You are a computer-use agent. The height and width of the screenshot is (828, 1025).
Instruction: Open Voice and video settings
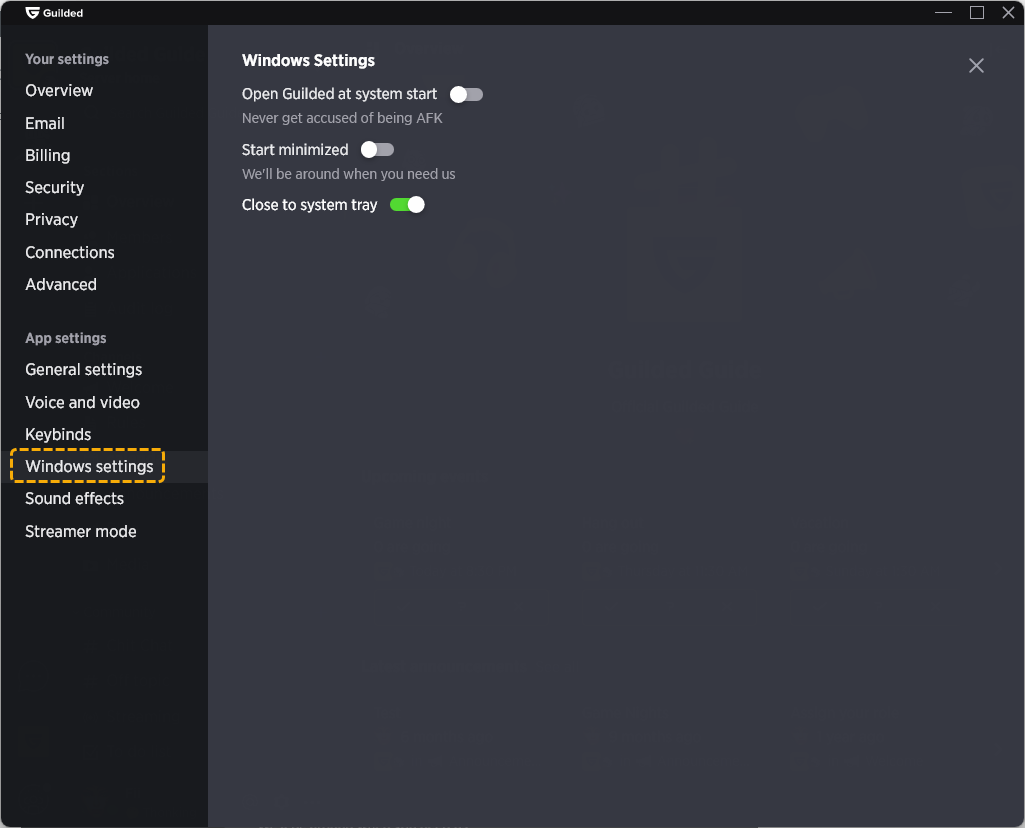82,402
